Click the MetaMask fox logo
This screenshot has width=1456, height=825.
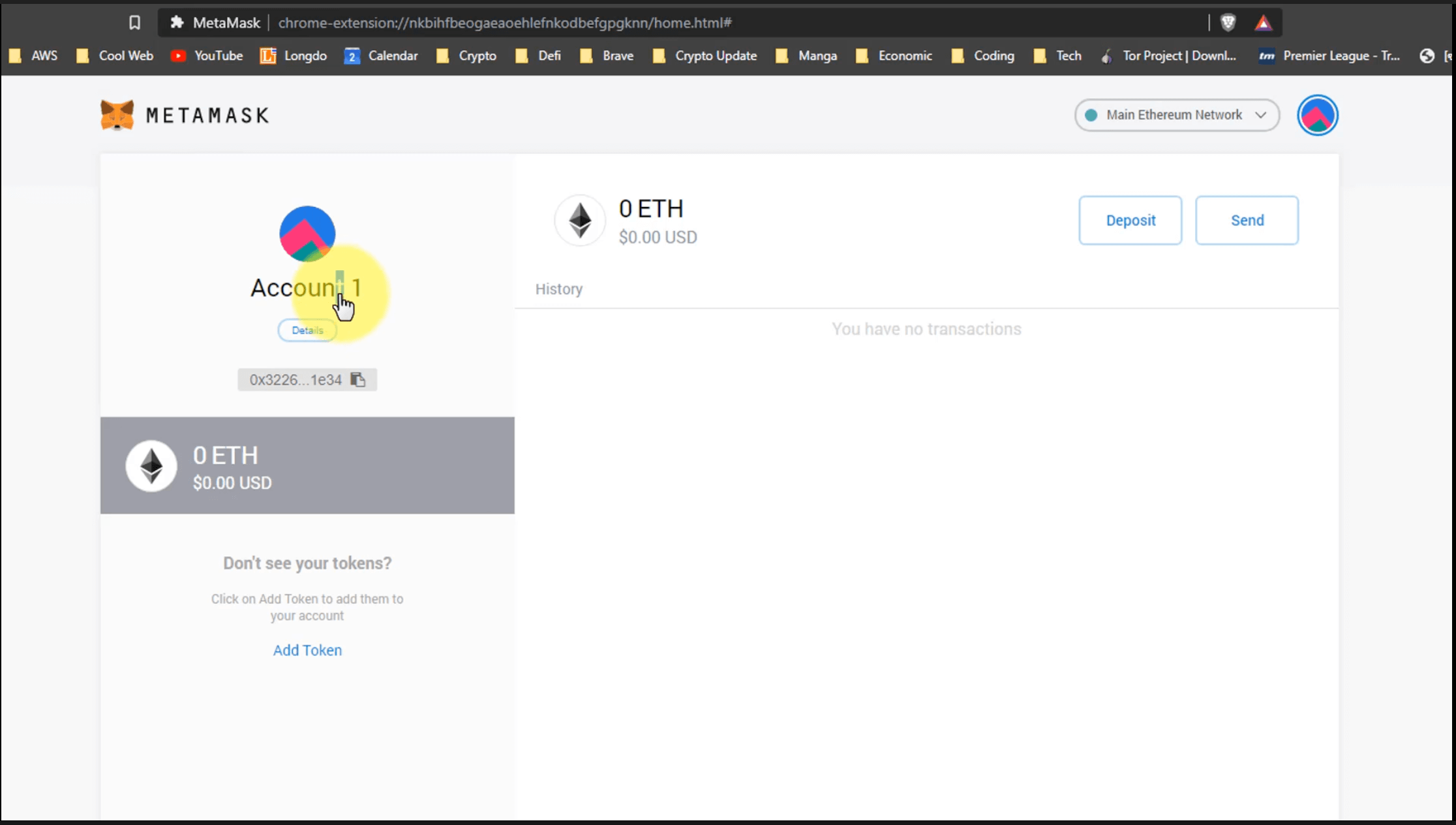click(117, 115)
